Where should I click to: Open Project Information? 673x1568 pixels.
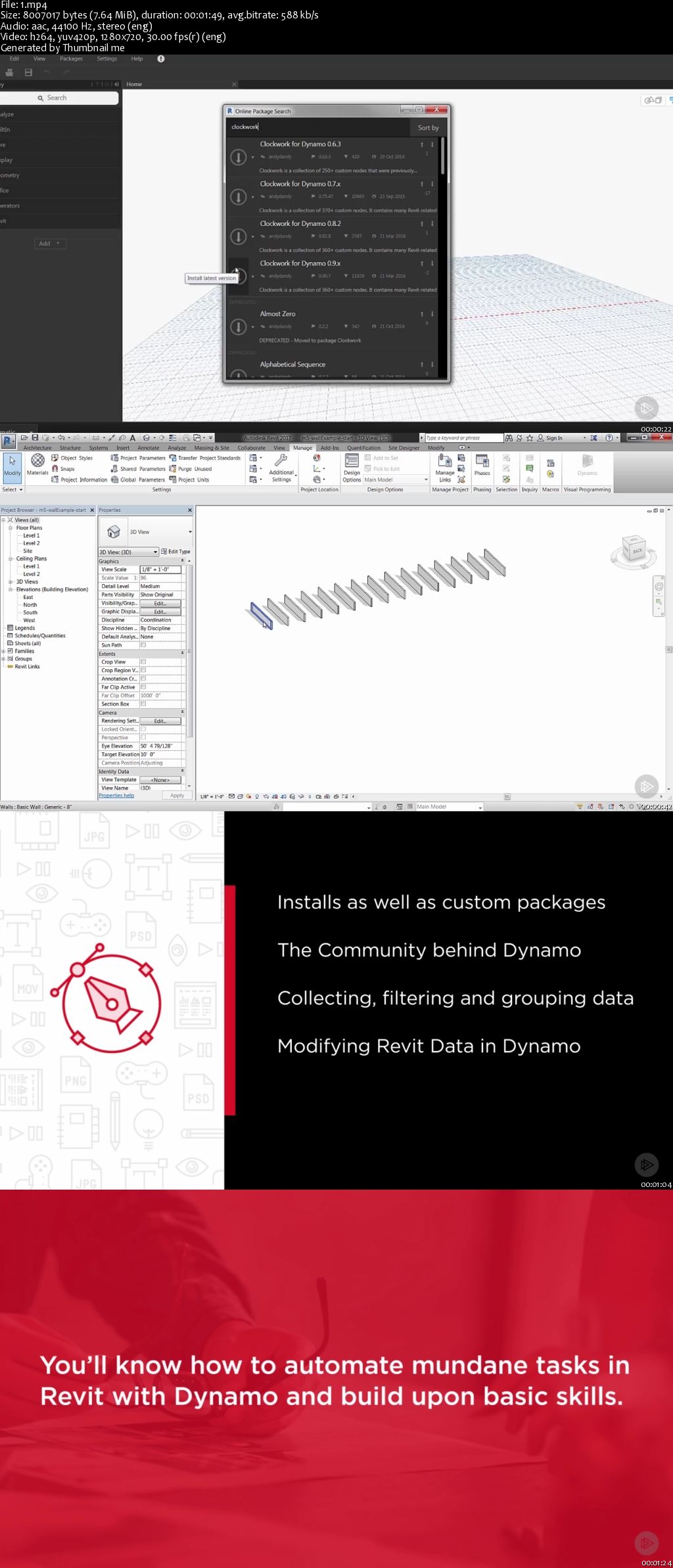pos(79,480)
